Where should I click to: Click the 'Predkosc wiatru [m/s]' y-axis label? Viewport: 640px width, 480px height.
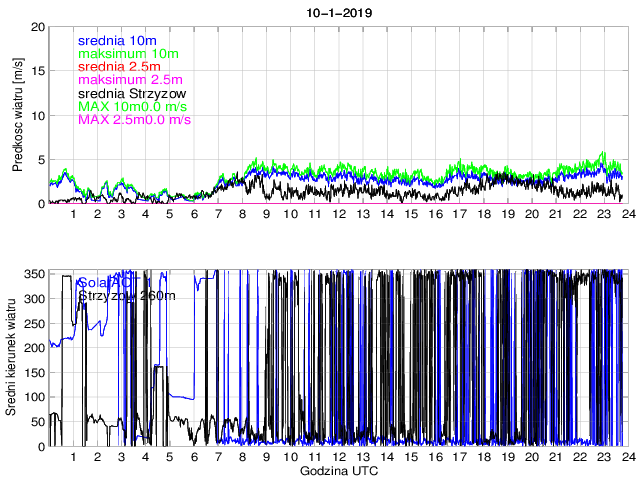pyautogui.click(x=18, y=115)
